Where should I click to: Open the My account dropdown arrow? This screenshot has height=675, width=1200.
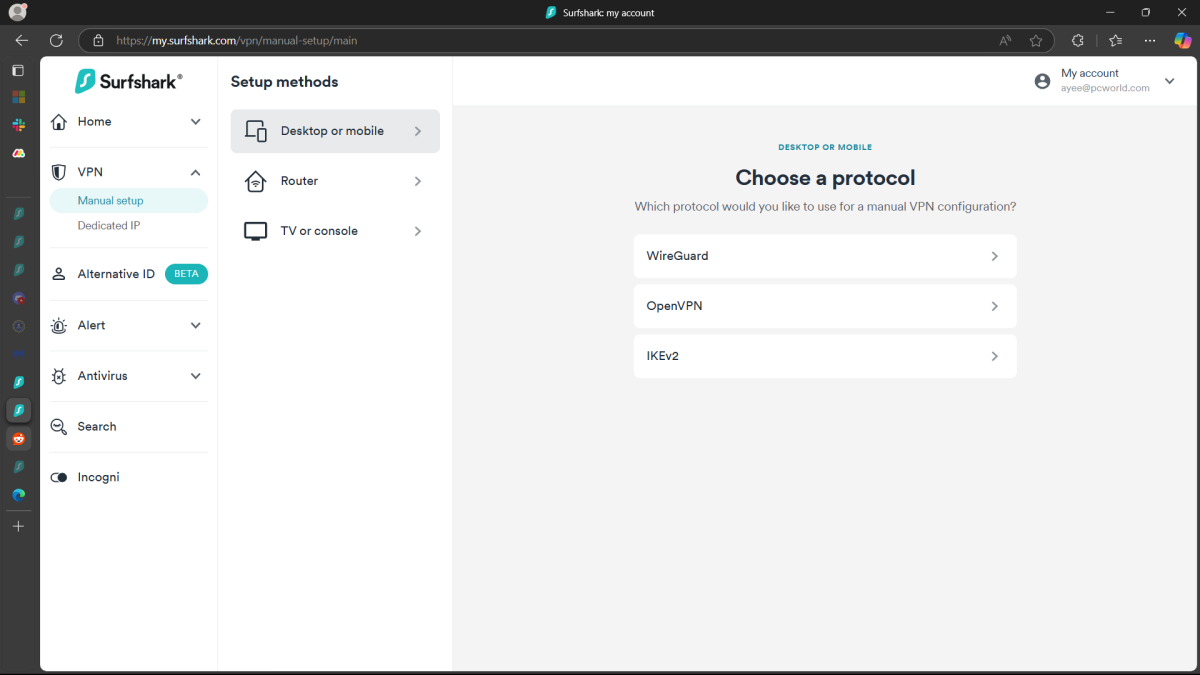coord(1170,81)
